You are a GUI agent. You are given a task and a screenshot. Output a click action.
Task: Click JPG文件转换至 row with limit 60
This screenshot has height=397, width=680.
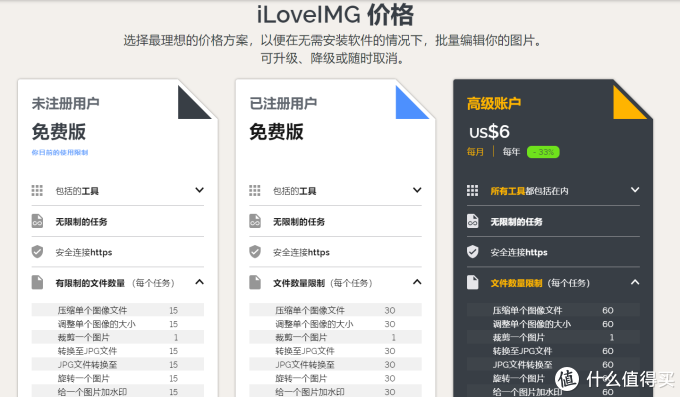click(x=553, y=364)
